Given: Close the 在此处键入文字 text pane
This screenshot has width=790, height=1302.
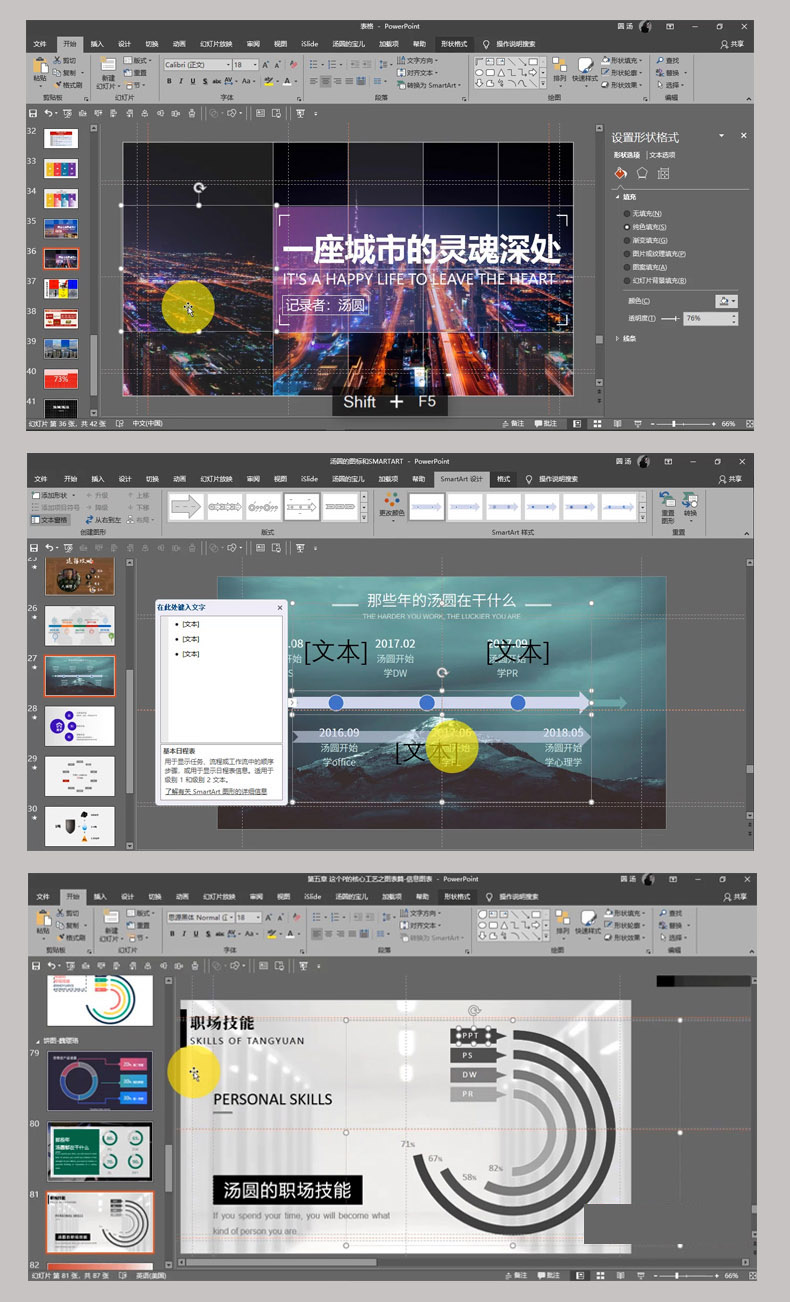Looking at the screenshot, I should pyautogui.click(x=280, y=607).
